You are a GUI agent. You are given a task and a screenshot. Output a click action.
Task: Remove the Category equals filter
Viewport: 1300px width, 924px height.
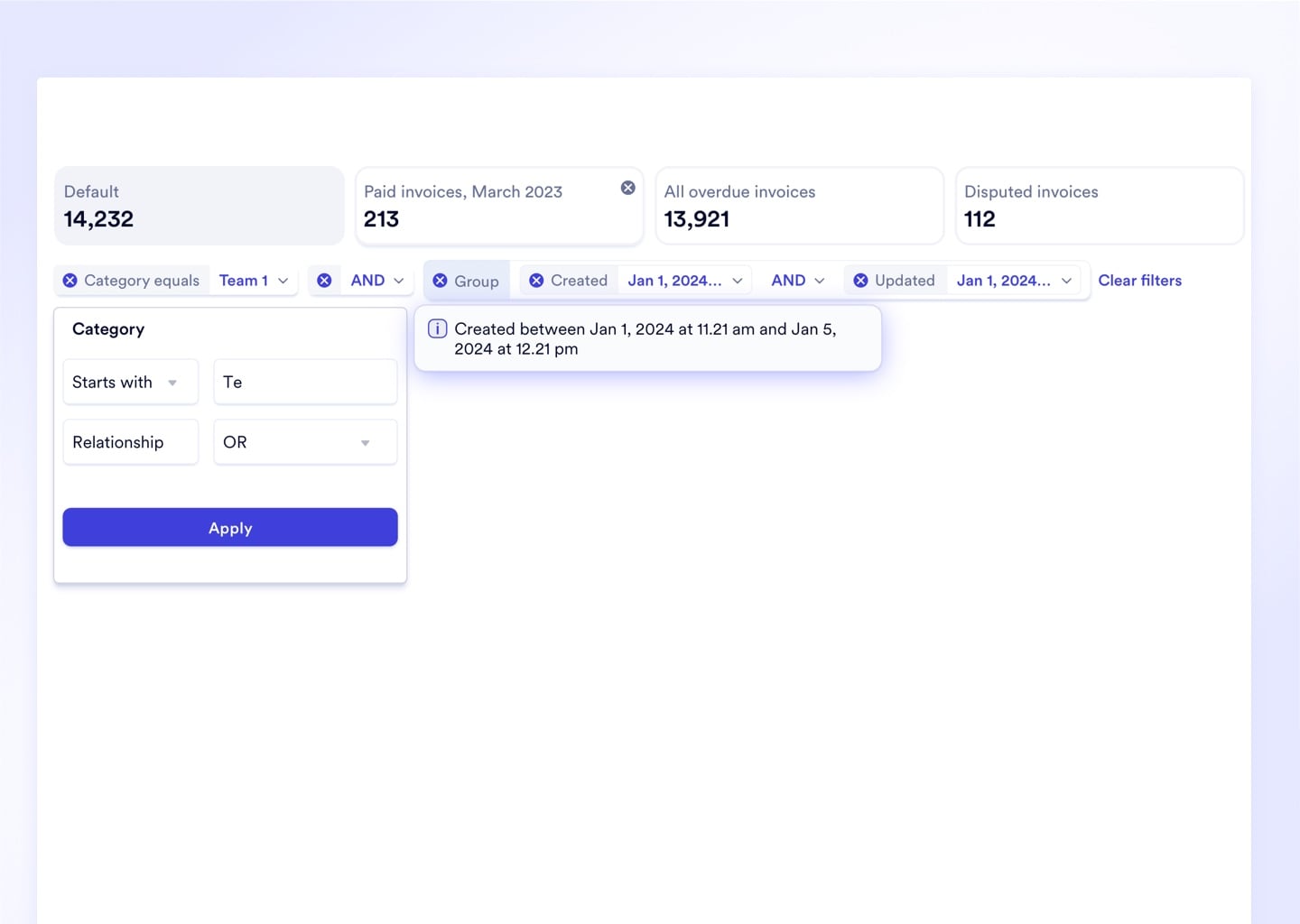click(70, 281)
